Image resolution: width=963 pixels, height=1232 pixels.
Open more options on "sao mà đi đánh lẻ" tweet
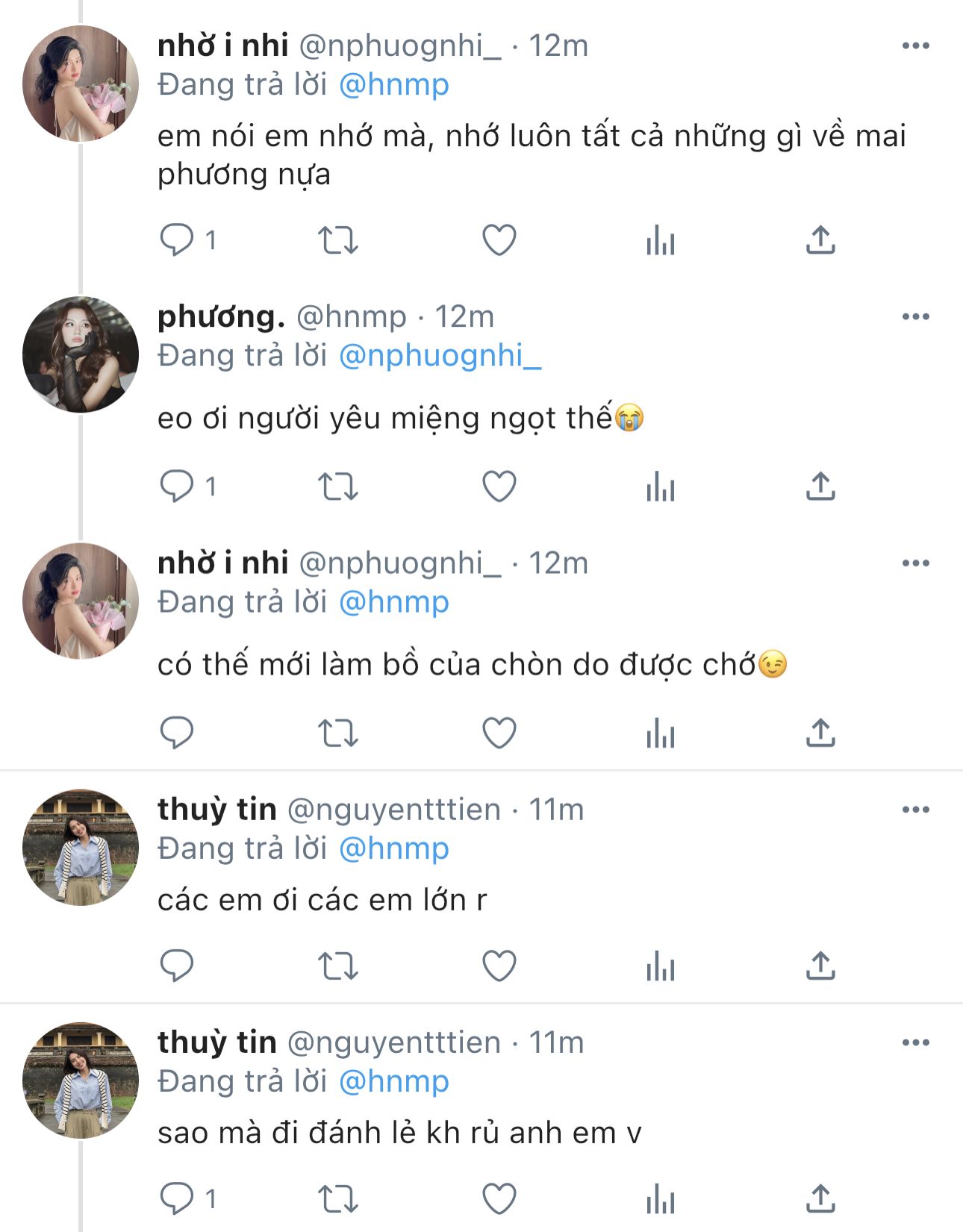tap(915, 1043)
